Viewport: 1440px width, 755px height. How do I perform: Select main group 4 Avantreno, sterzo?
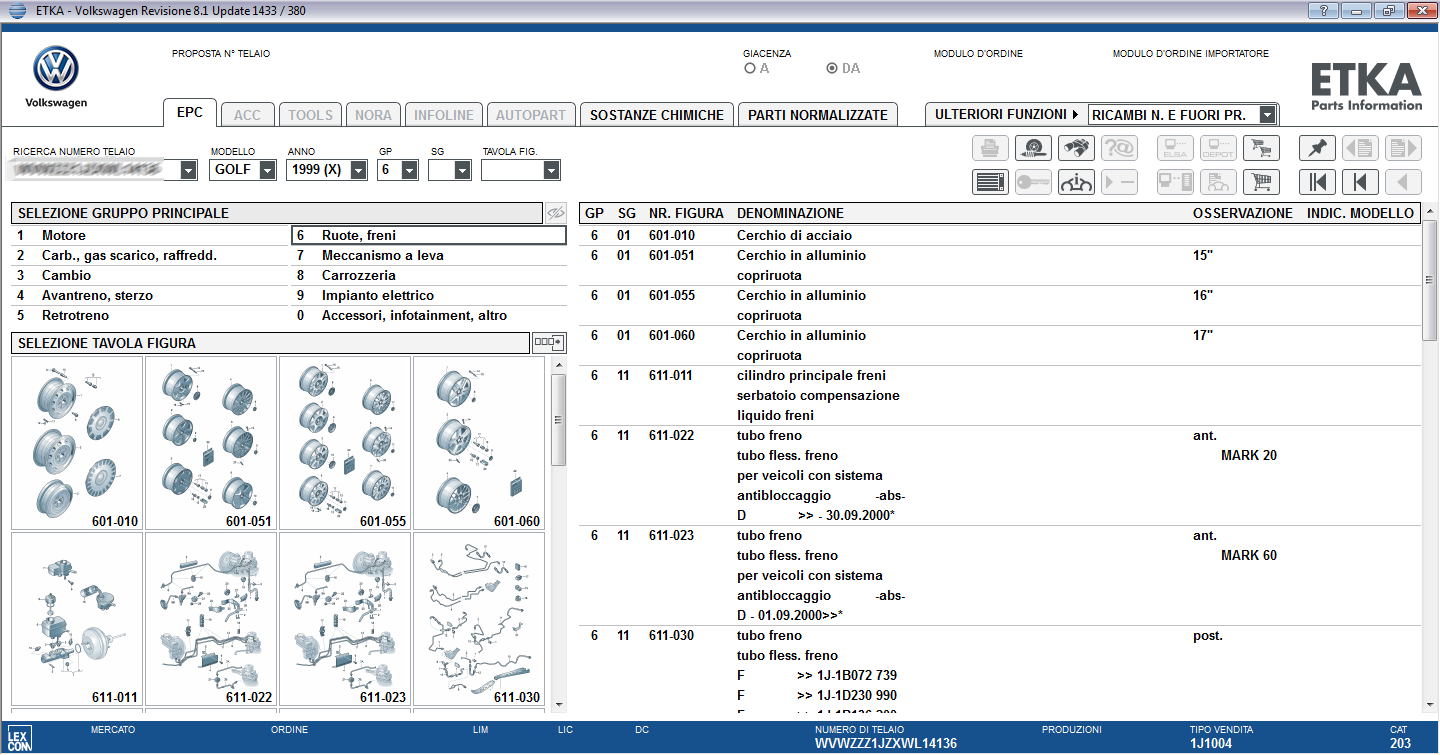pyautogui.click(x=150, y=295)
